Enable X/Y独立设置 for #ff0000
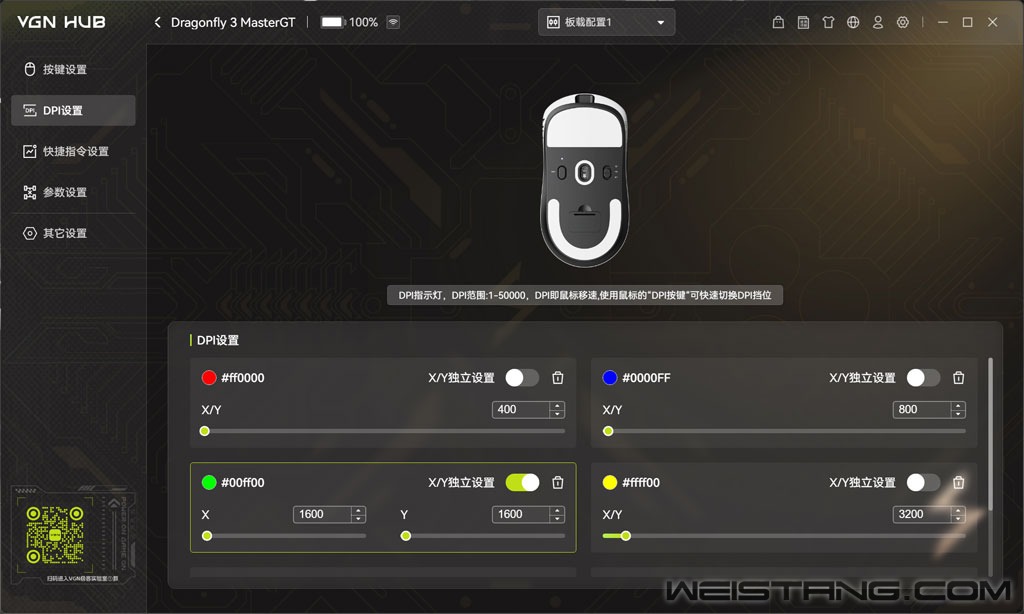This screenshot has width=1024, height=614. point(522,378)
